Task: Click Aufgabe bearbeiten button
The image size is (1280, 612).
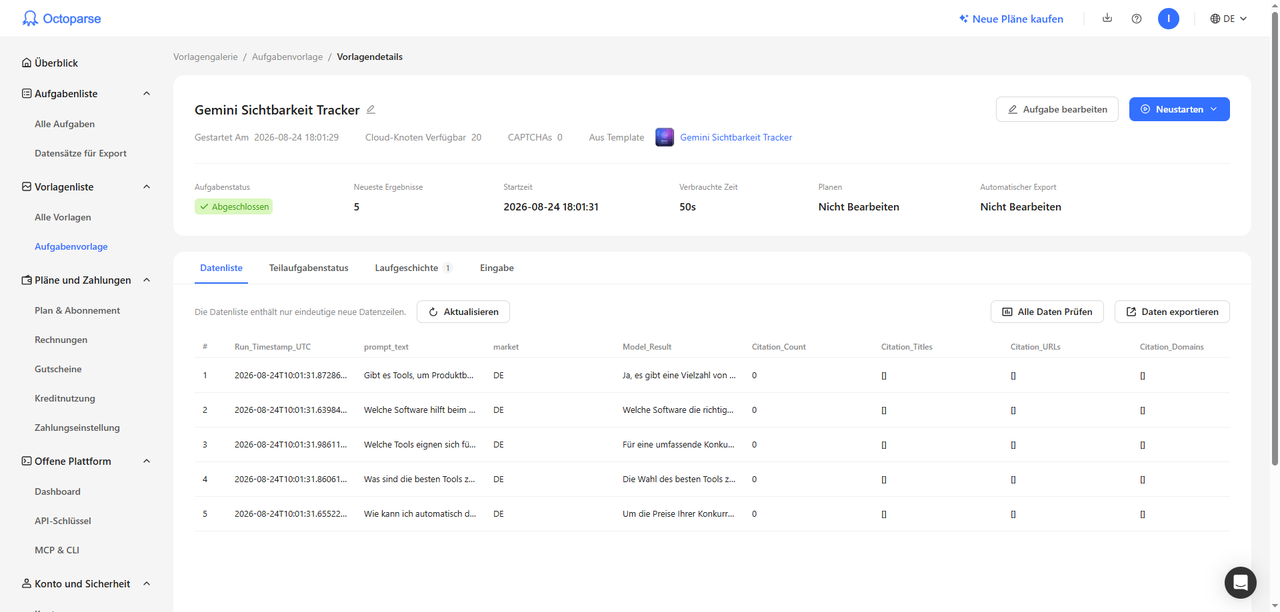Action: click(x=1057, y=109)
